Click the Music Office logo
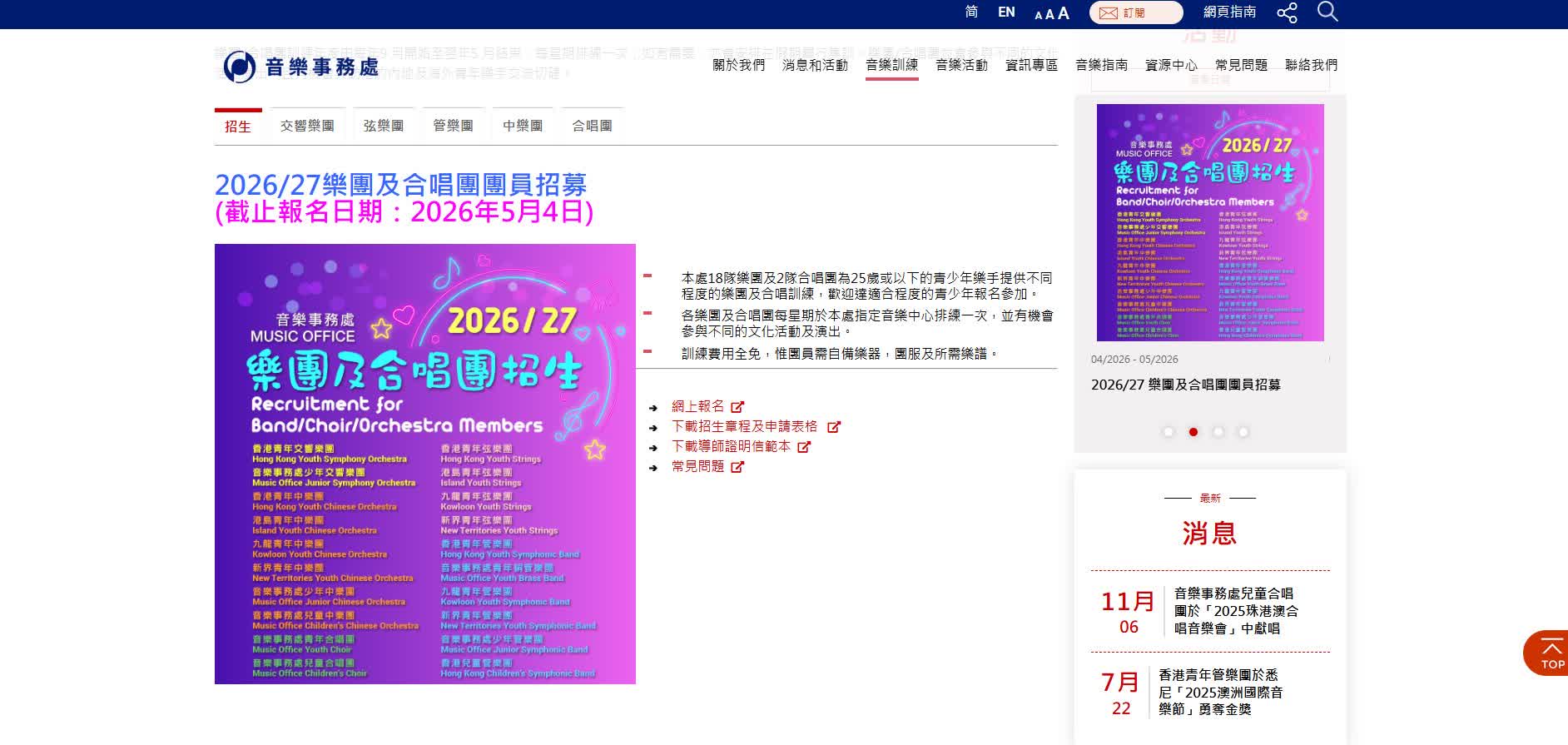The height and width of the screenshot is (745, 1568). (301, 67)
